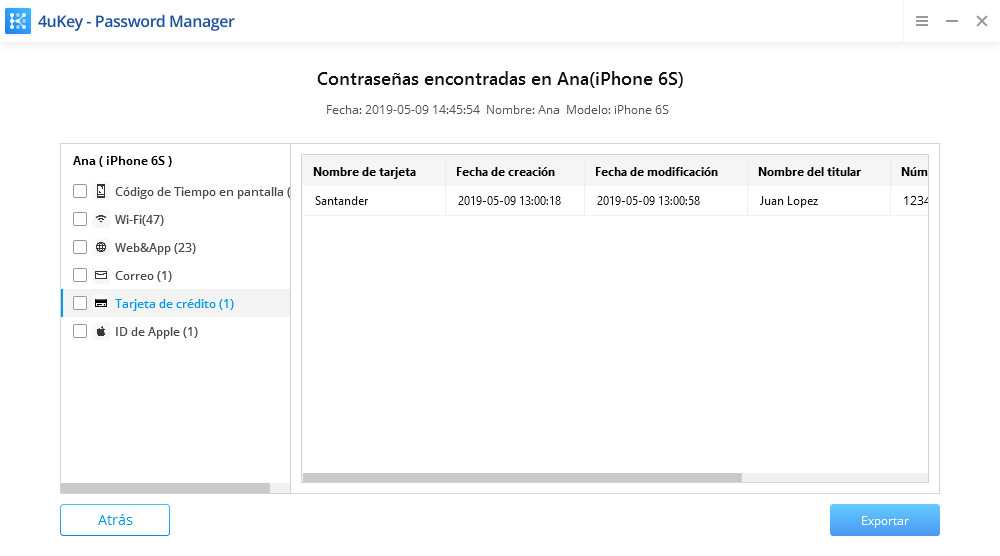Minimize the 4uKey window
This screenshot has width=1000, height=556.
pyautogui.click(x=952, y=21)
